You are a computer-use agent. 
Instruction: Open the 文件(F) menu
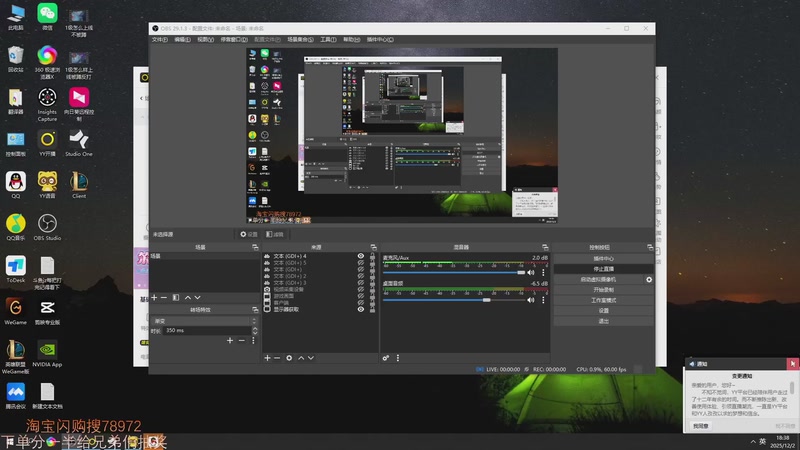click(x=159, y=39)
